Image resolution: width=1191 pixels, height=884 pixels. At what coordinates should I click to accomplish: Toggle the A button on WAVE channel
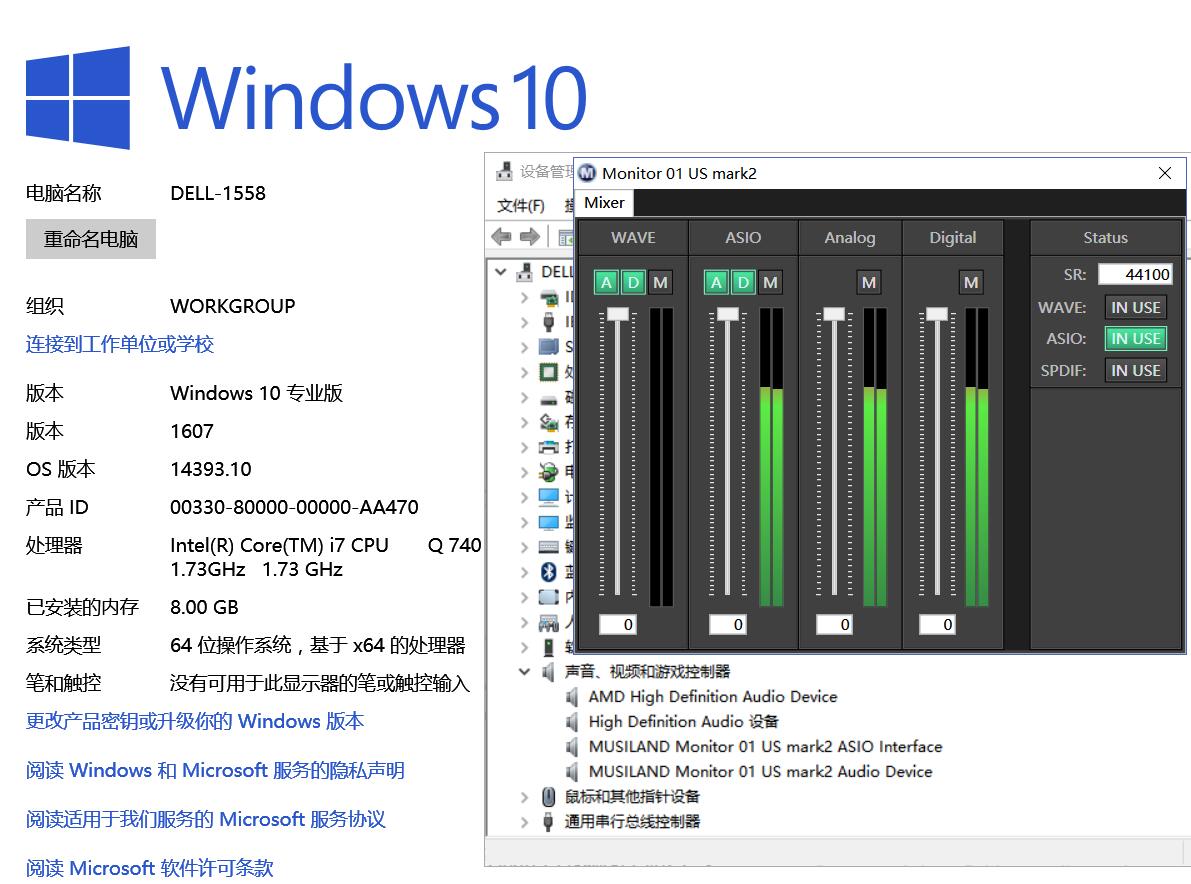pos(606,283)
